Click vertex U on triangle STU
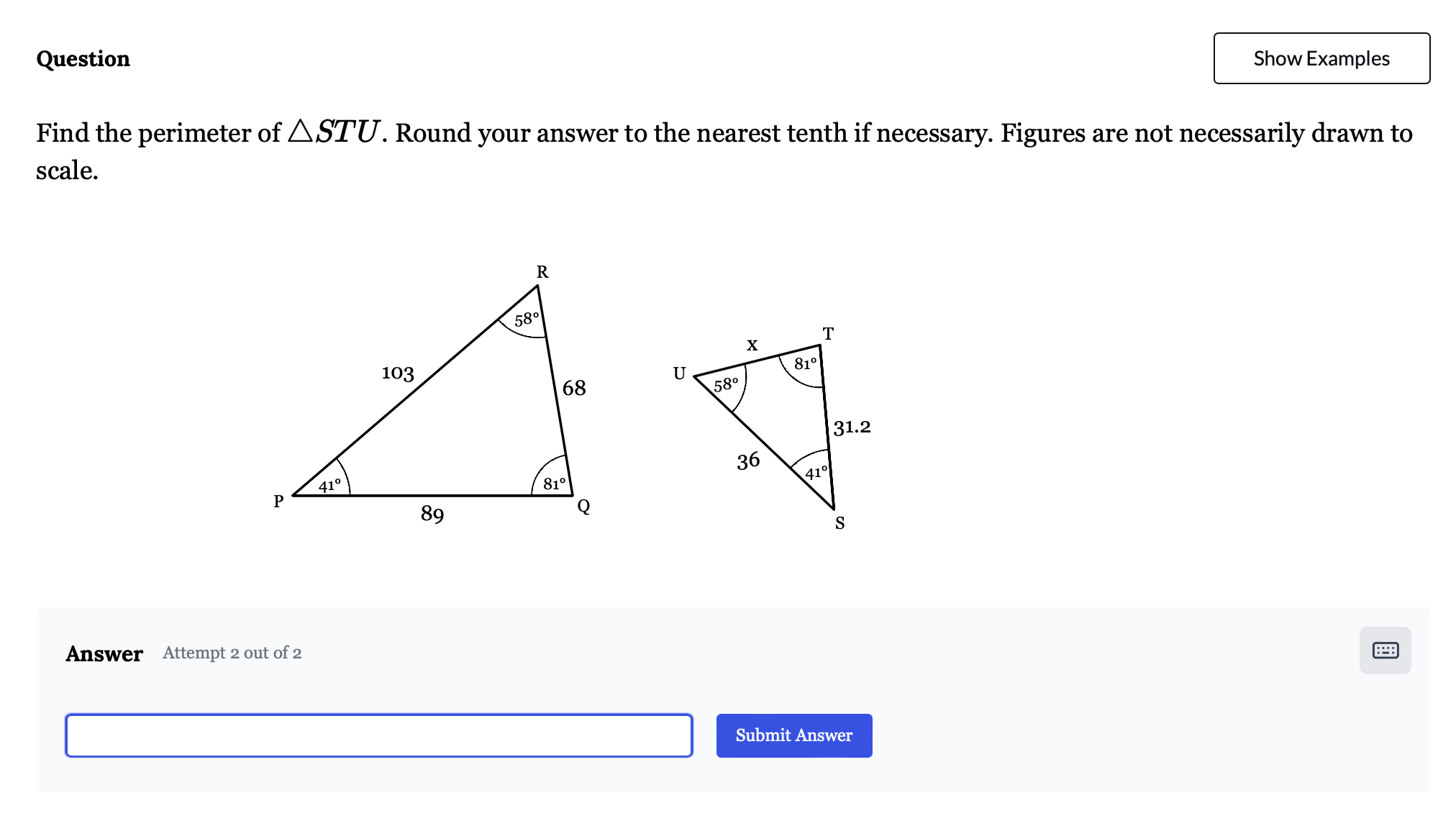This screenshot has width=1456, height=816. click(x=678, y=373)
